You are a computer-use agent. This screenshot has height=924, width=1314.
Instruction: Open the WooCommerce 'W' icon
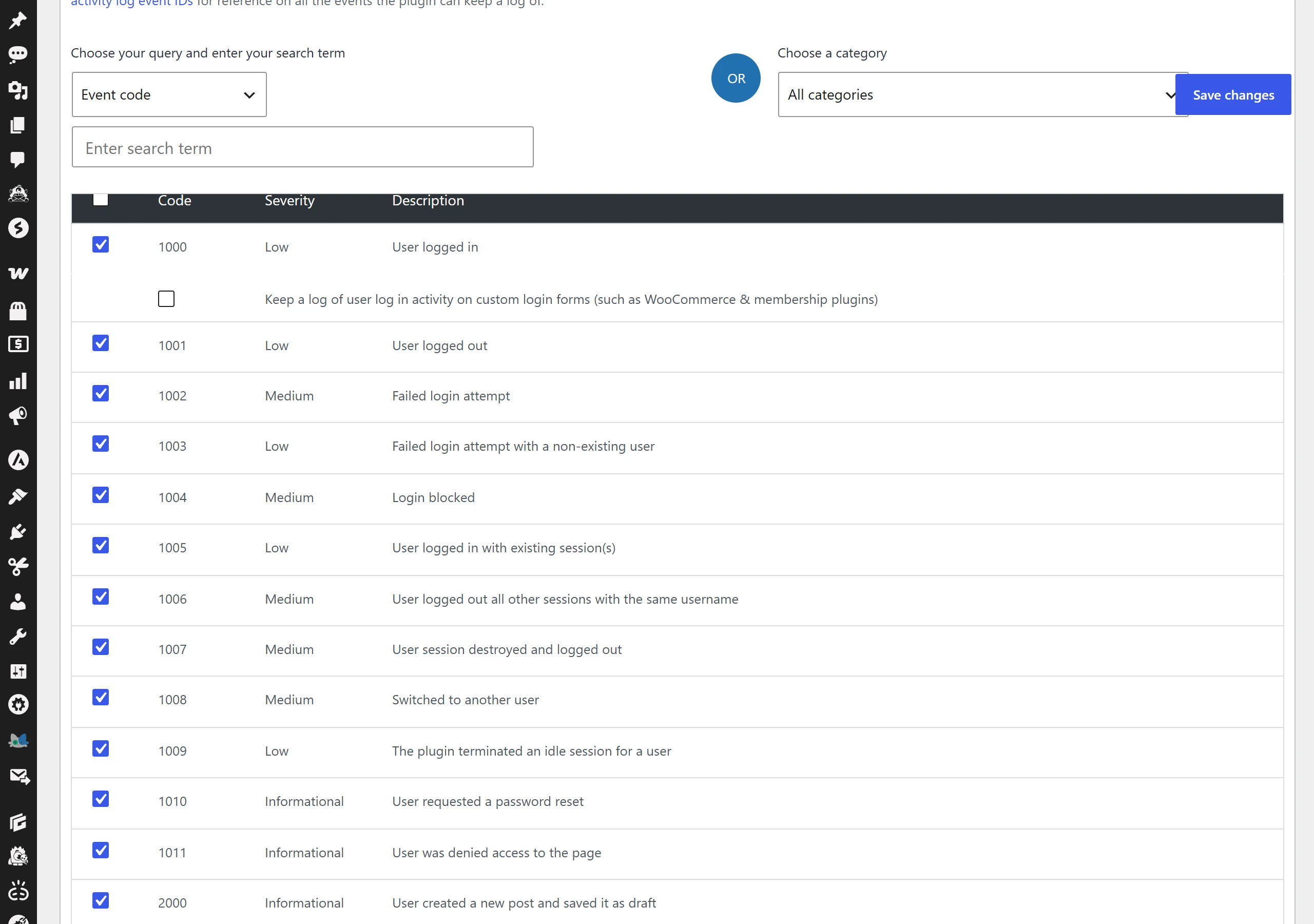18,273
